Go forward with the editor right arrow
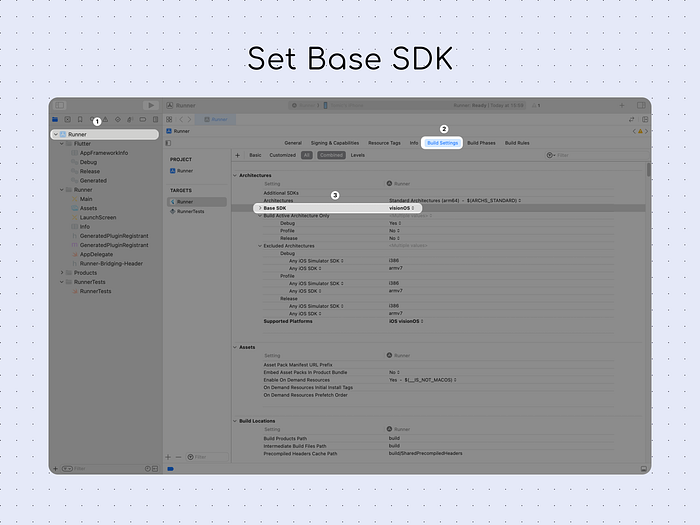 (x=189, y=120)
